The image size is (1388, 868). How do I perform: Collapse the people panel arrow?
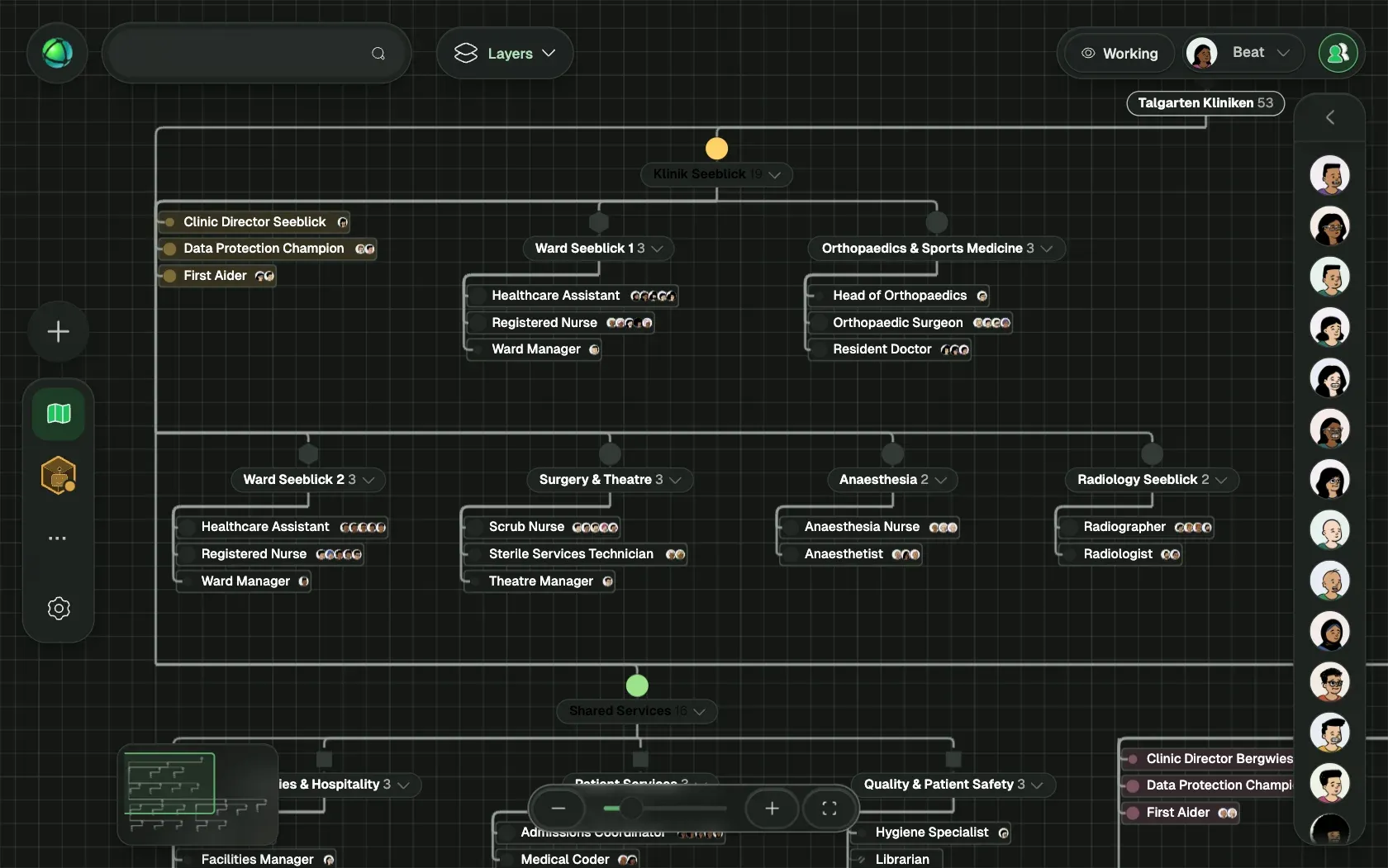tap(1330, 117)
